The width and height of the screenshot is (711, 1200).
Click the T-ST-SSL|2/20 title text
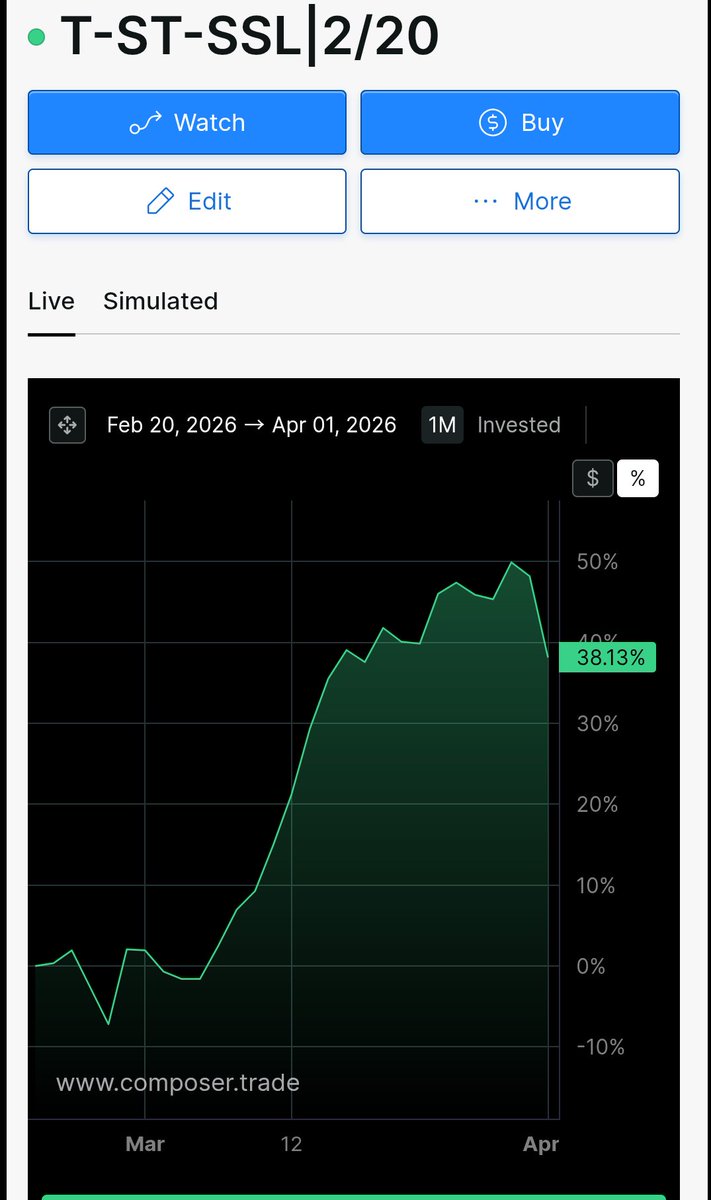[250, 37]
